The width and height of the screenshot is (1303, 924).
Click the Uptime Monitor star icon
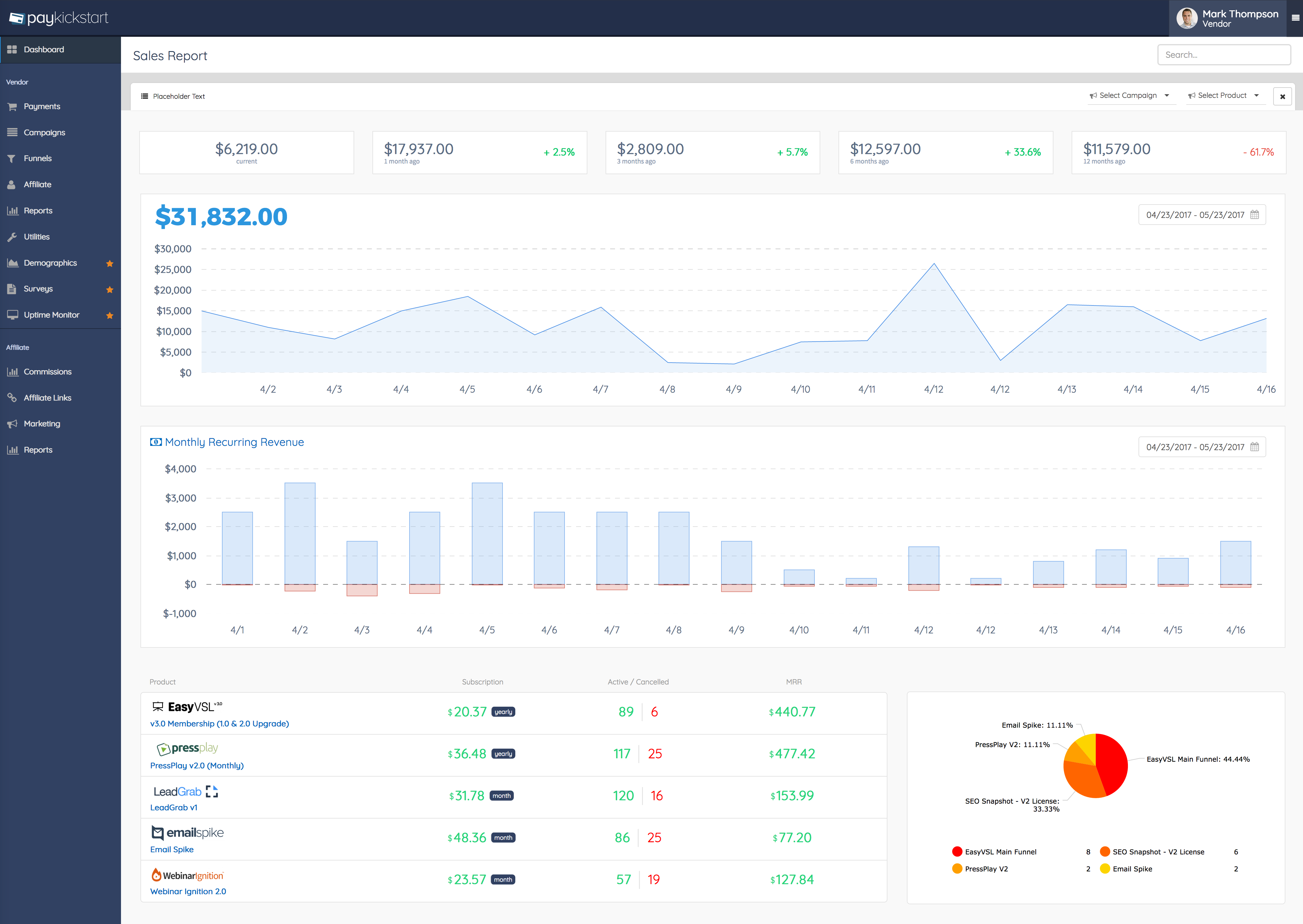coord(110,315)
